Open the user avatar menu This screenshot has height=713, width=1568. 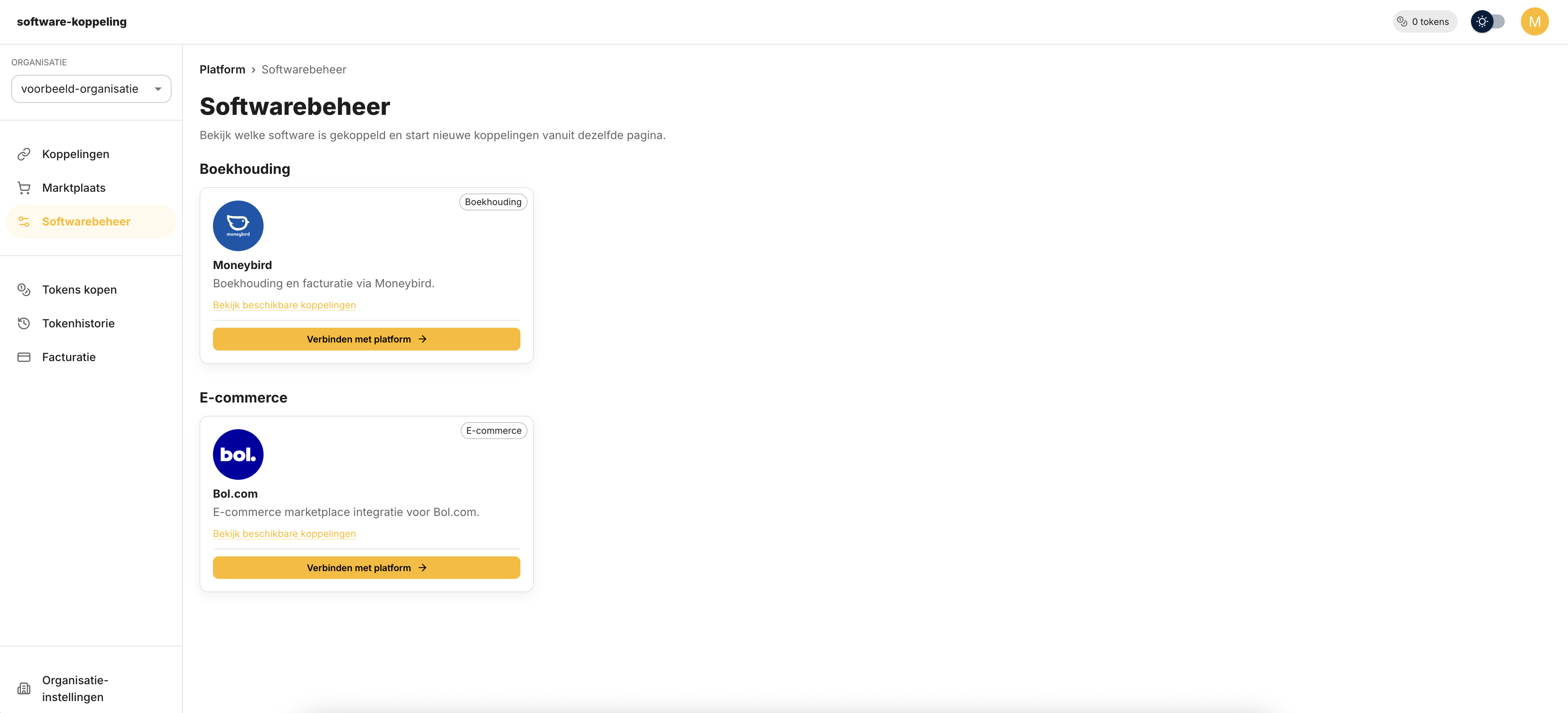1534,22
